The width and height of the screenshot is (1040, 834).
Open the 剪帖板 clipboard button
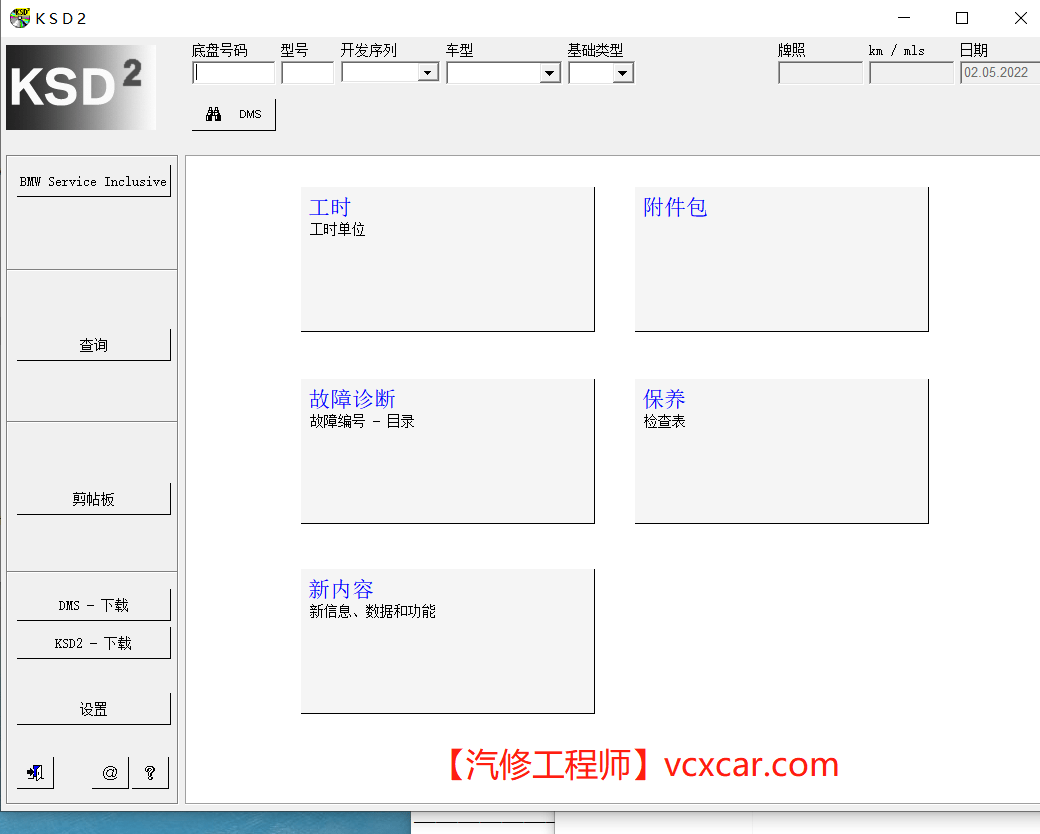click(93, 498)
